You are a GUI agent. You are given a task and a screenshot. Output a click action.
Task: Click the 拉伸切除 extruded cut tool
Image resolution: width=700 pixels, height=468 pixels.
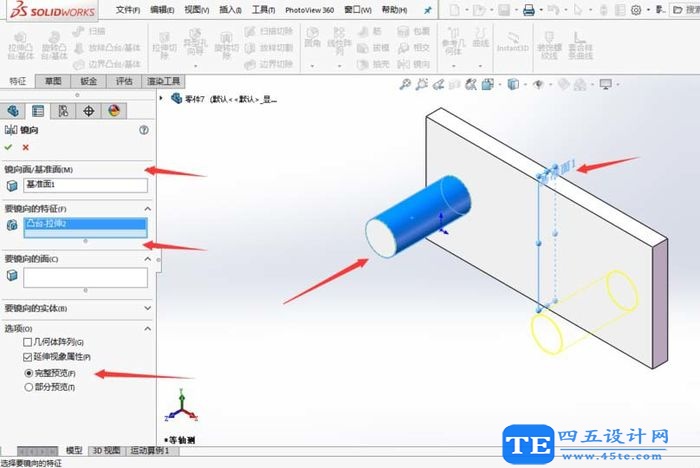164,46
